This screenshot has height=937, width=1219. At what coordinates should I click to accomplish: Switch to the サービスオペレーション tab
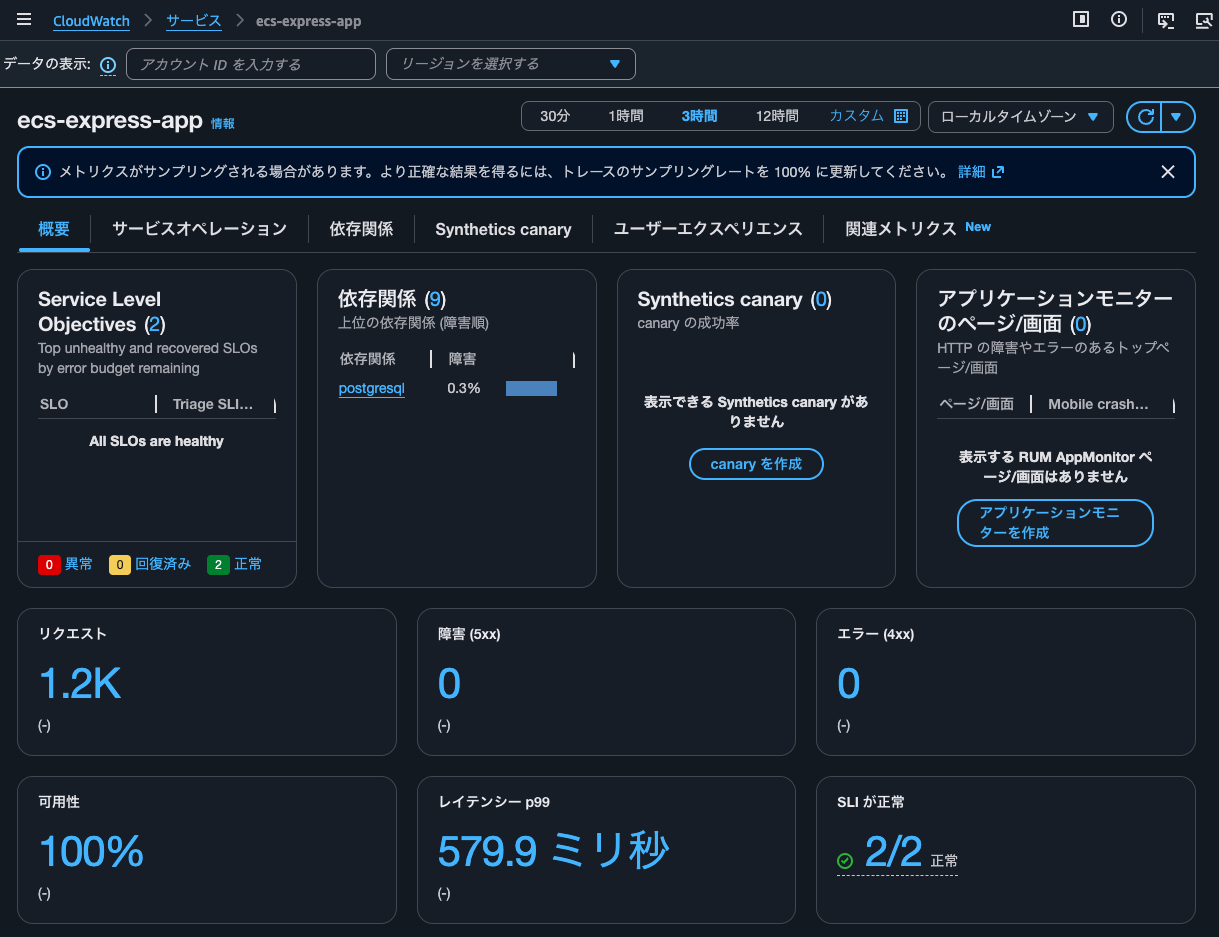(197, 229)
